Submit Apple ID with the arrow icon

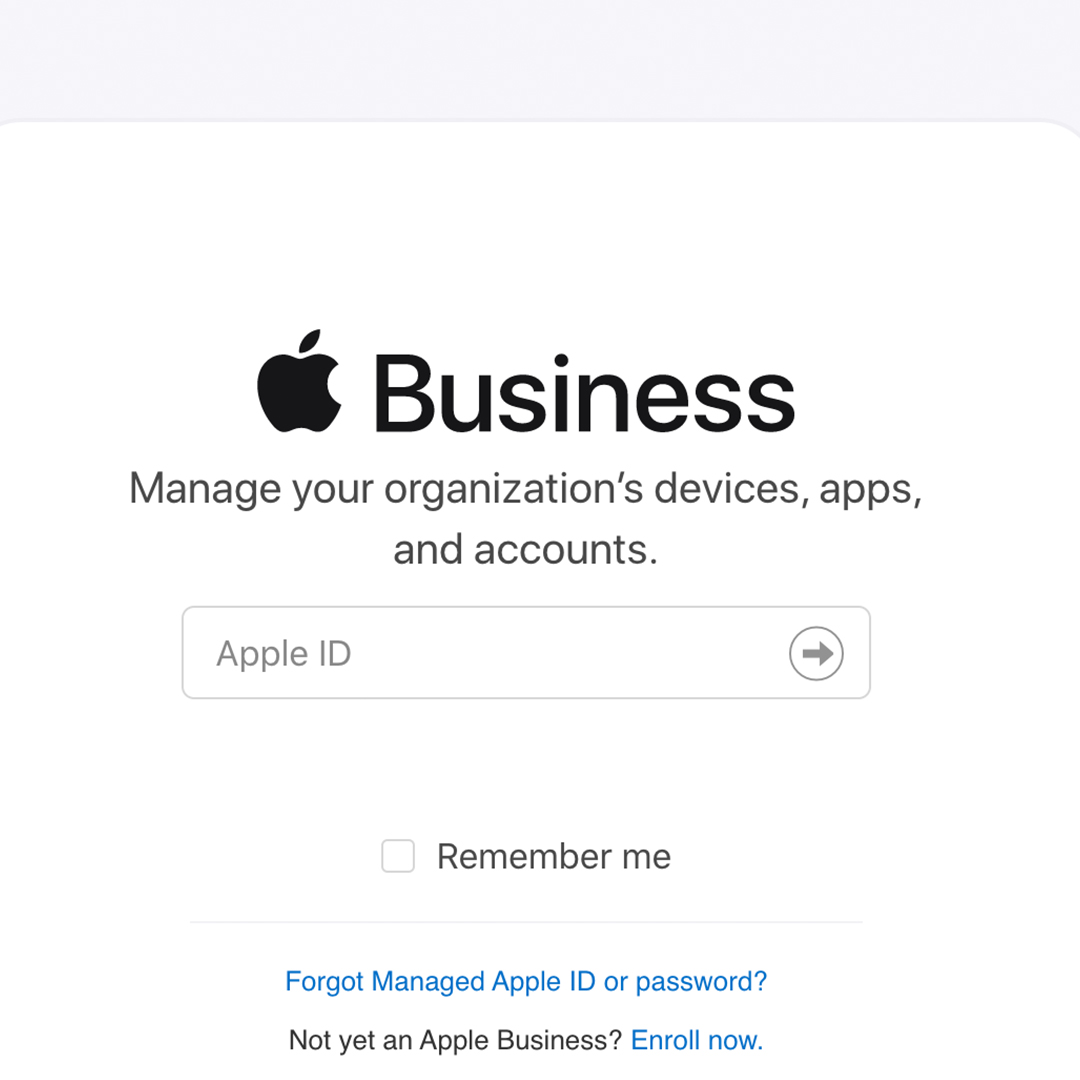[x=816, y=653]
